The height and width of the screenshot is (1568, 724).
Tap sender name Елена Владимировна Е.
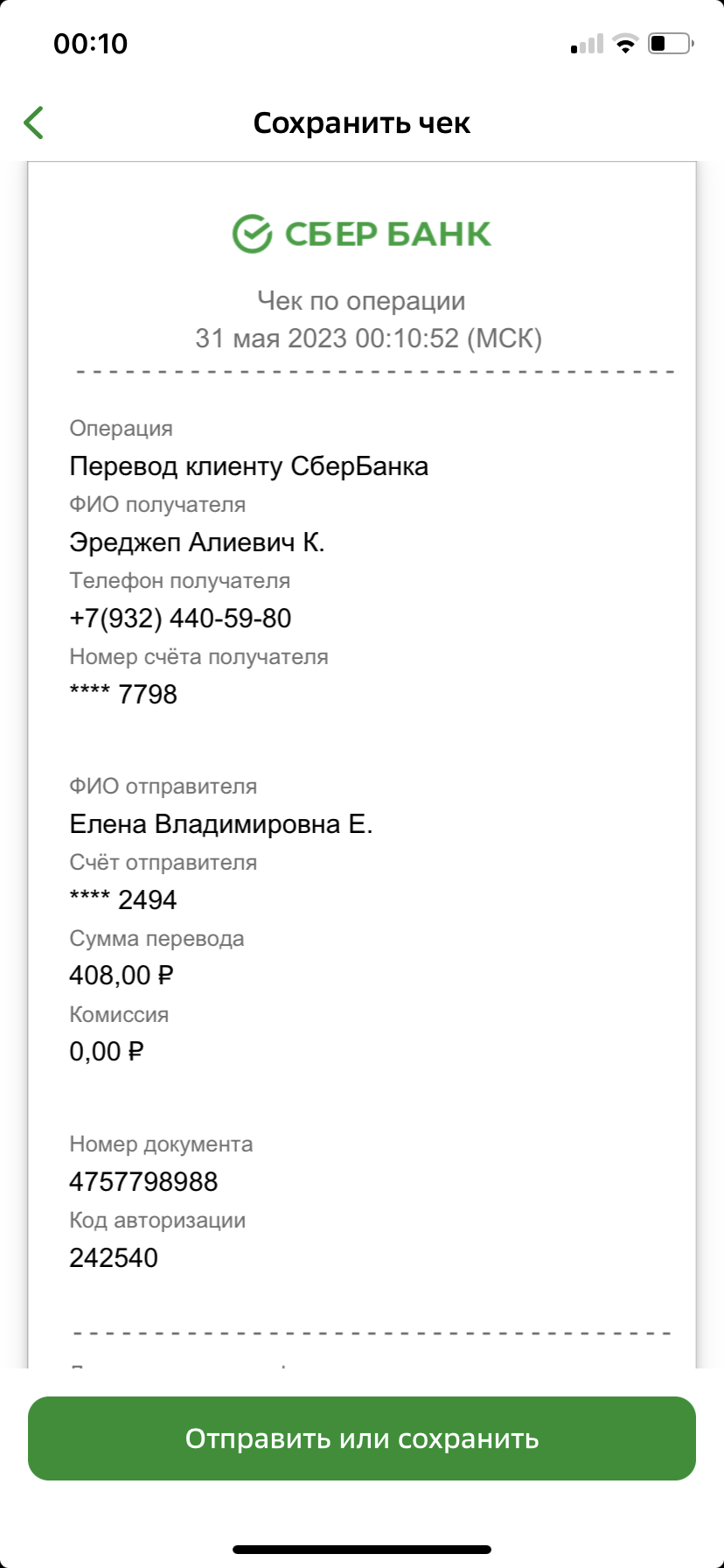click(221, 824)
